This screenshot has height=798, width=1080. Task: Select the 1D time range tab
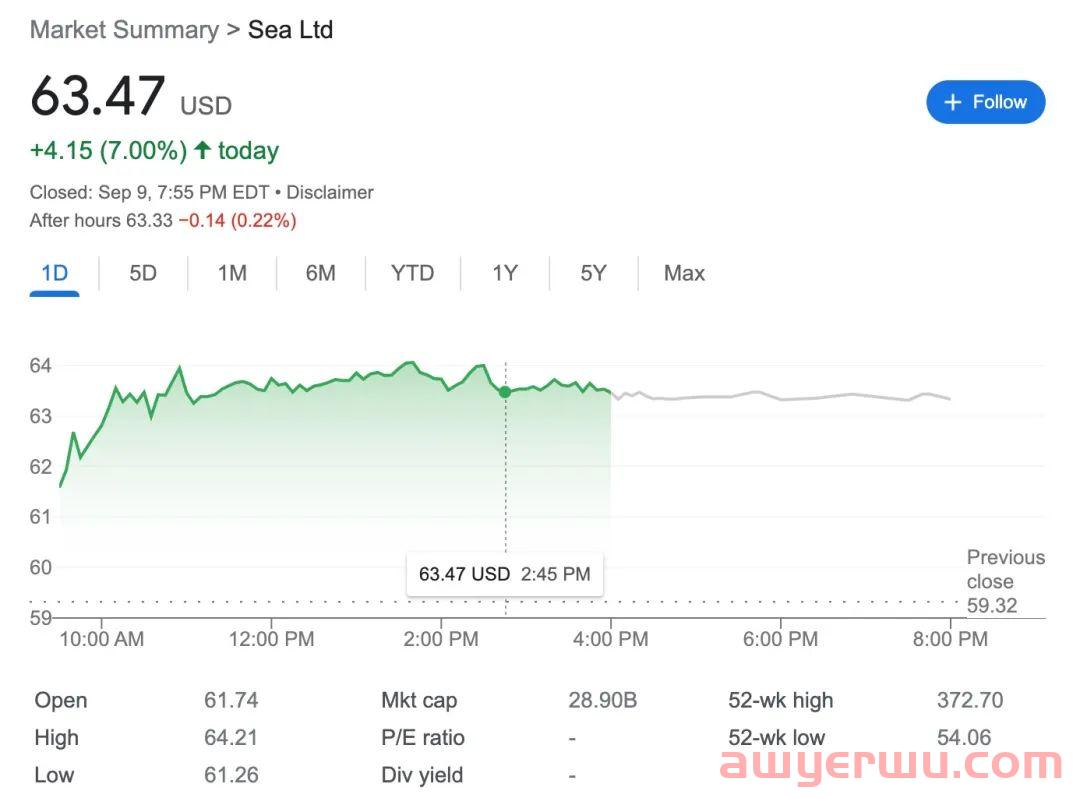click(54, 273)
